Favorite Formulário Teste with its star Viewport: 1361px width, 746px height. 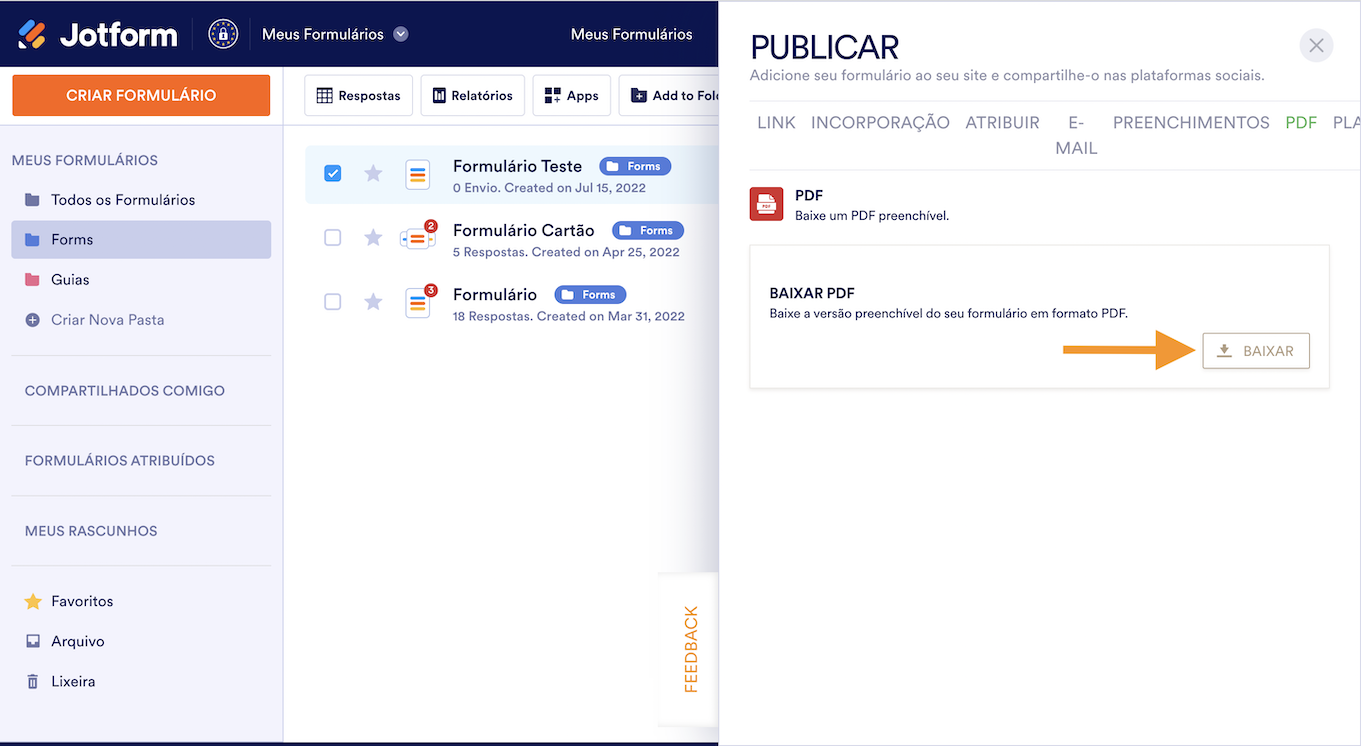click(373, 173)
